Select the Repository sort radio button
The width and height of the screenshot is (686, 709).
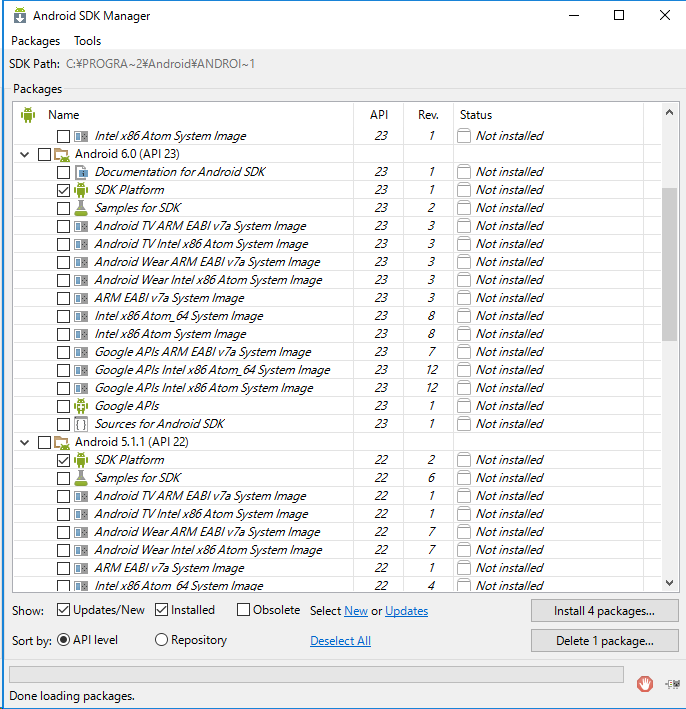click(161, 640)
